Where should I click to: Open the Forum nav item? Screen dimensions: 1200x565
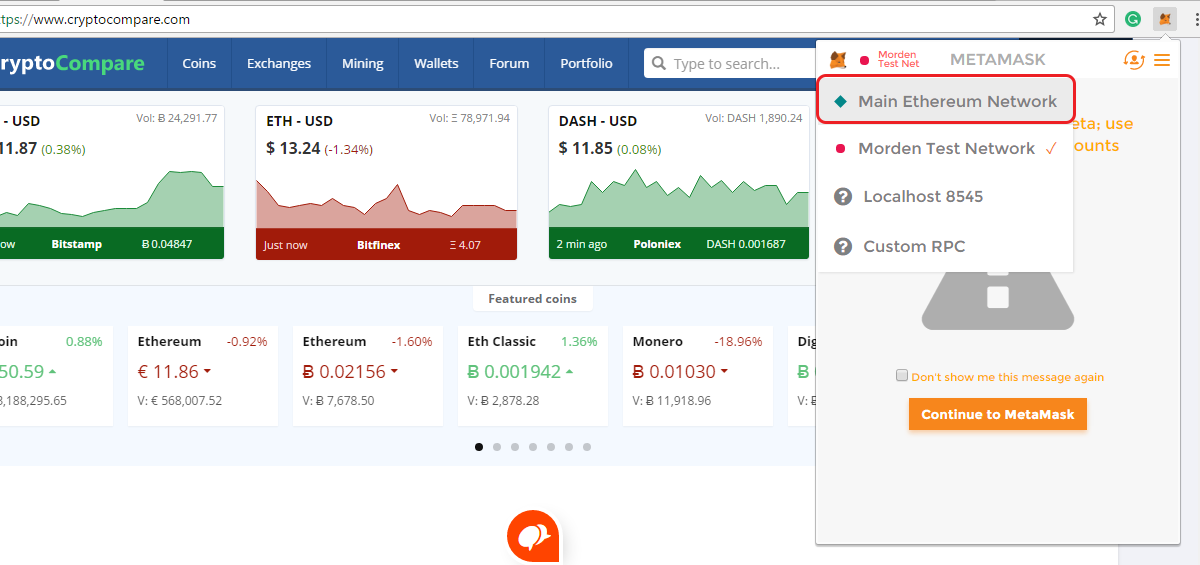tap(509, 63)
